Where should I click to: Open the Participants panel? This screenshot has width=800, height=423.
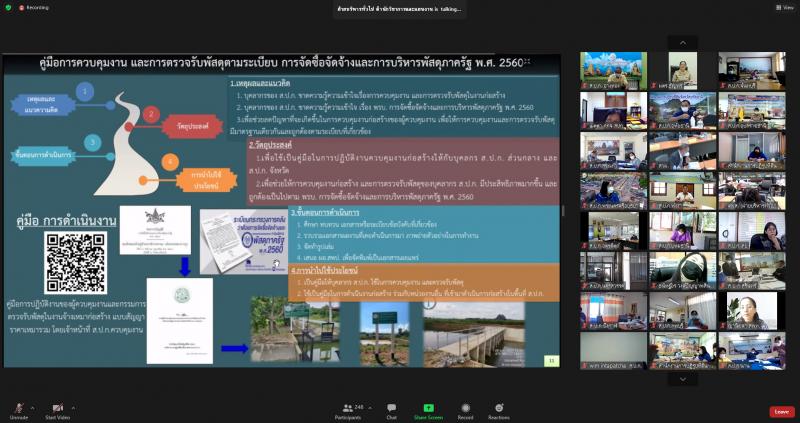coord(349,411)
